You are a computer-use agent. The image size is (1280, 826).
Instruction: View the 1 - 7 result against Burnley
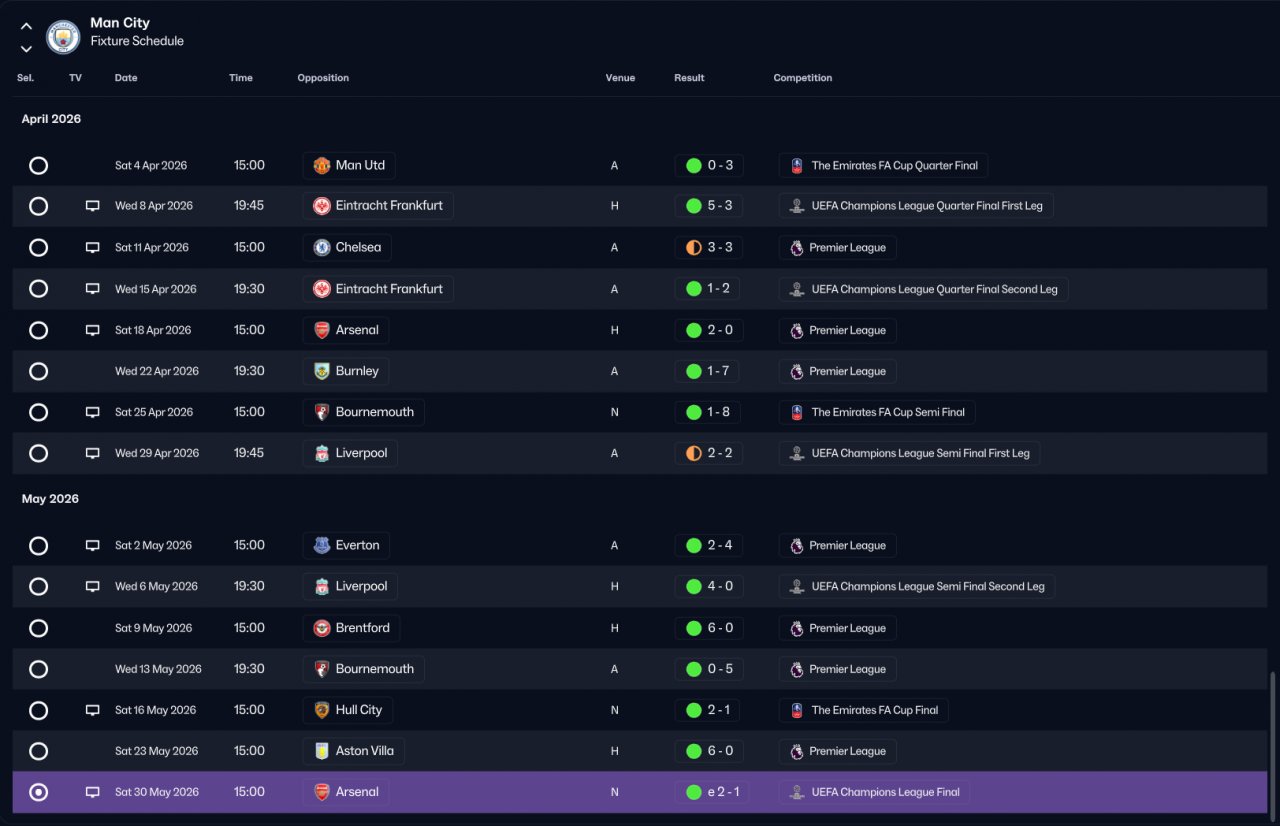tap(708, 371)
